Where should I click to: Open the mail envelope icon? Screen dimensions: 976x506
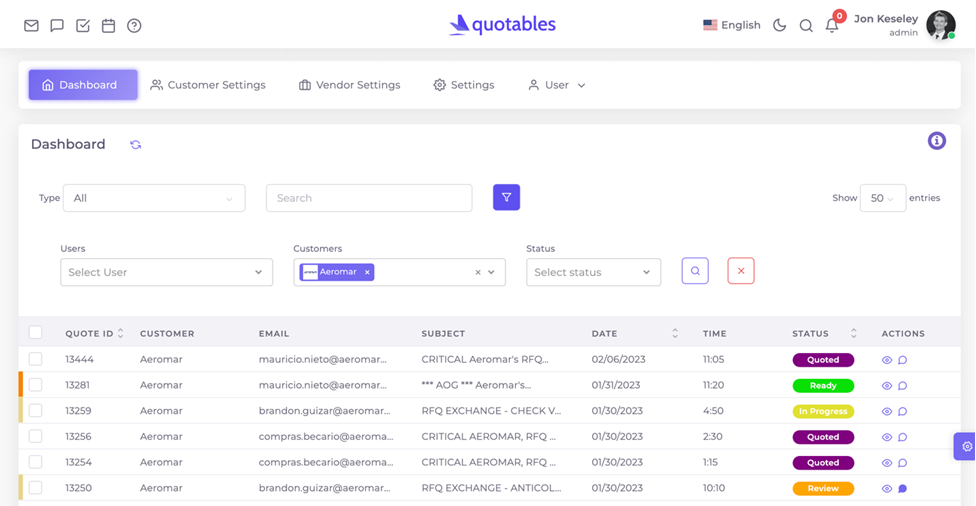point(31,26)
